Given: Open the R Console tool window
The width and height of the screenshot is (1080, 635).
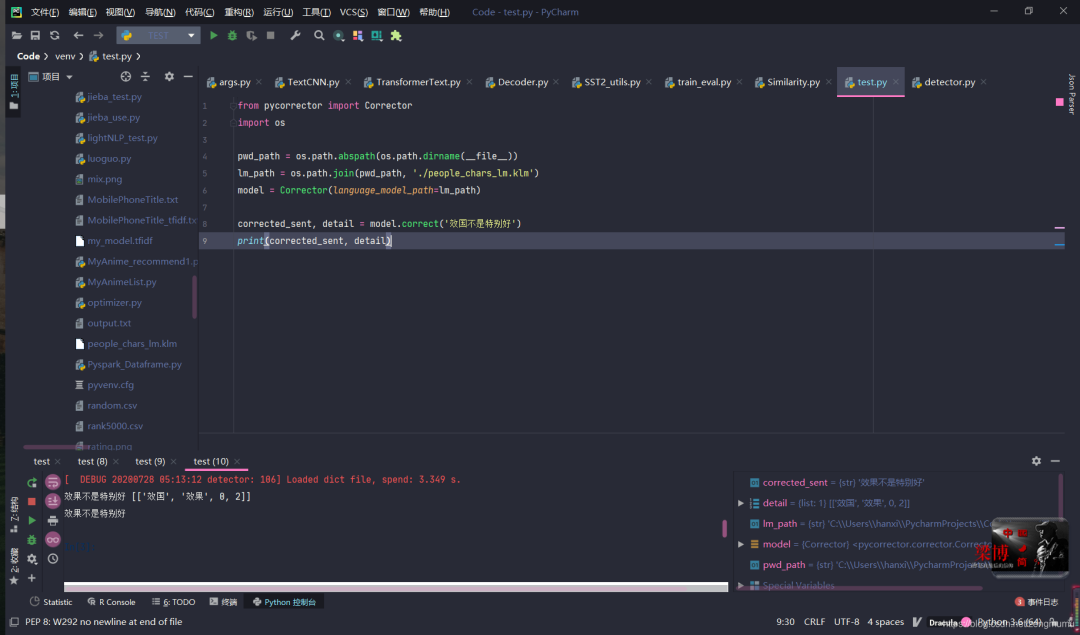Looking at the screenshot, I should click(x=112, y=602).
